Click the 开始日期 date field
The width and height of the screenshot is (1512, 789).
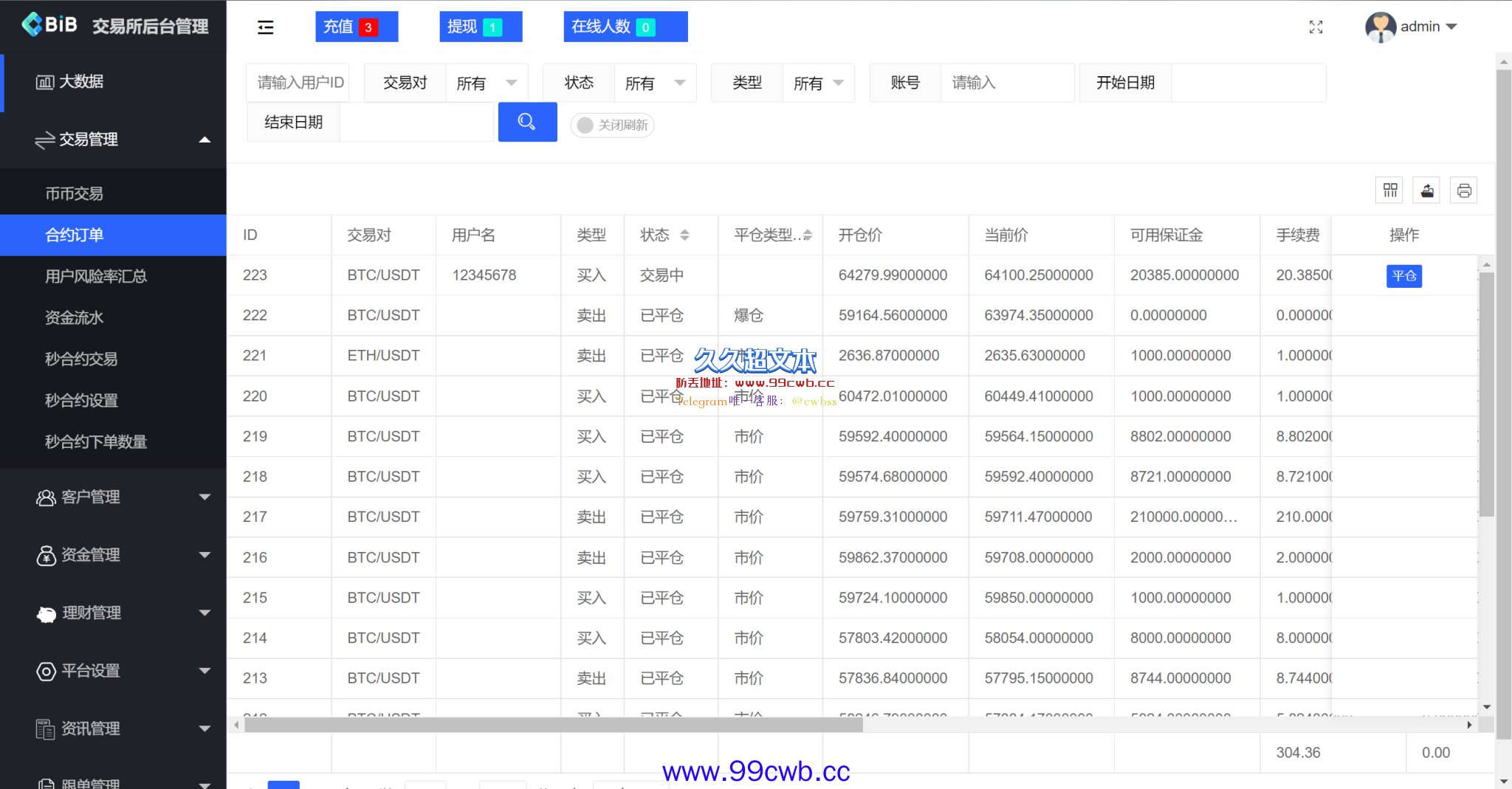pyautogui.click(x=1248, y=83)
